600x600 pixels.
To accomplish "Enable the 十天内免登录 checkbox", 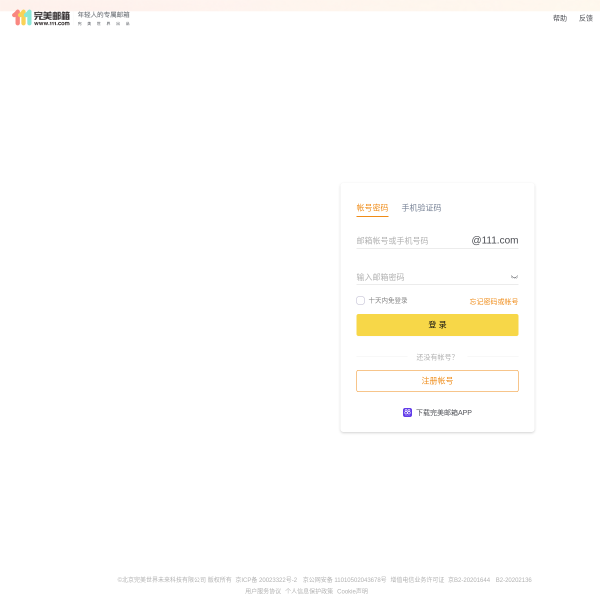I will coord(360,300).
